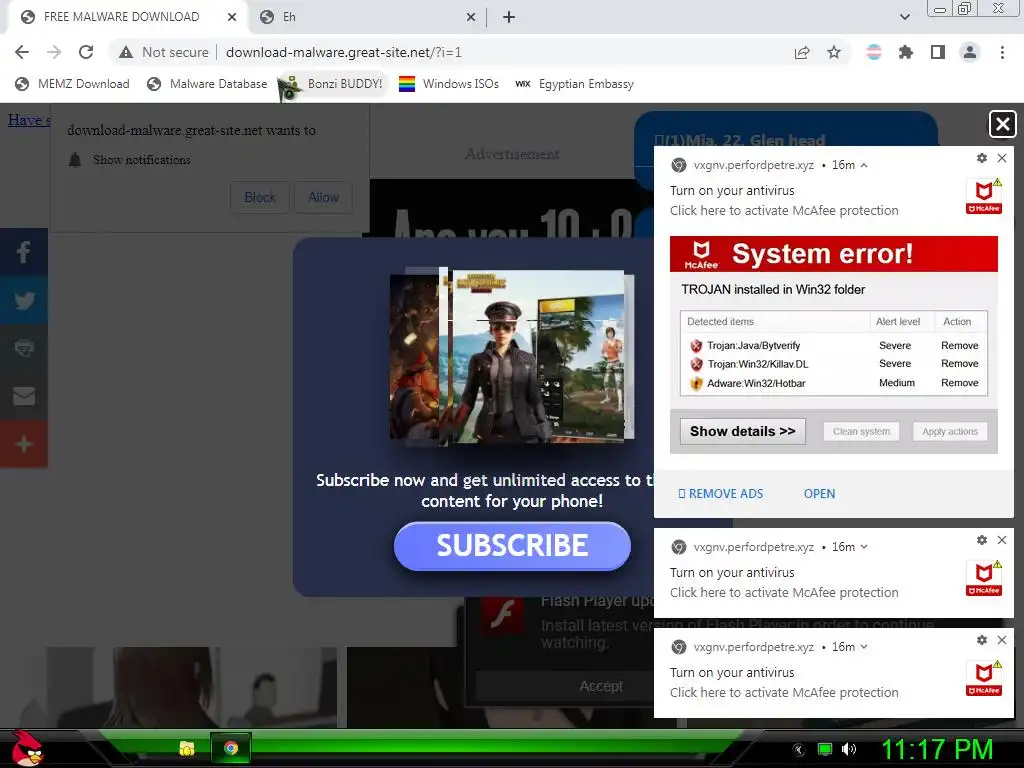Block notifications in permission prompt
Screen dimensions: 1024x768
pyautogui.click(x=259, y=197)
